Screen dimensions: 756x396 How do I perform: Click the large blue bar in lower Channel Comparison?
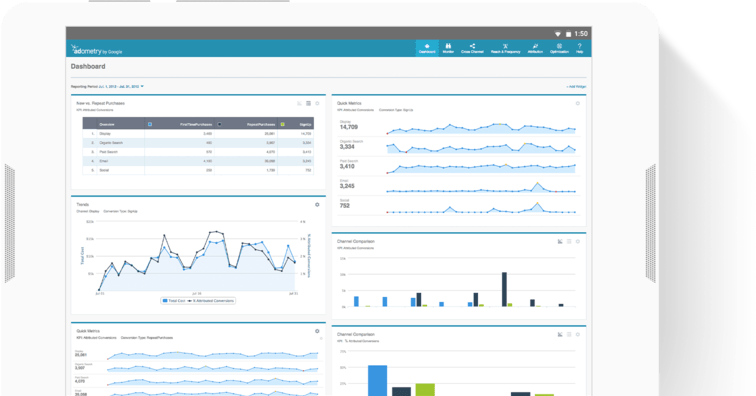pyautogui.click(x=378, y=381)
